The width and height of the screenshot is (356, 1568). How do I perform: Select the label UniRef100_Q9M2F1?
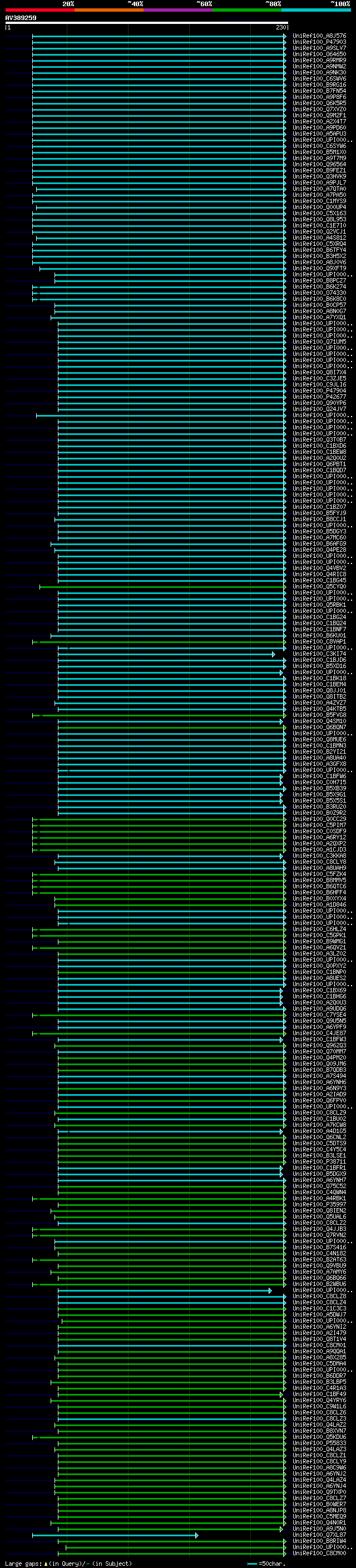(x=319, y=115)
